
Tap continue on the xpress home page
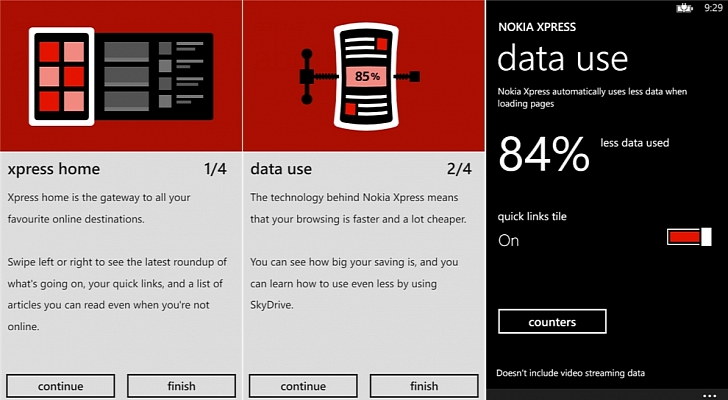click(x=61, y=386)
